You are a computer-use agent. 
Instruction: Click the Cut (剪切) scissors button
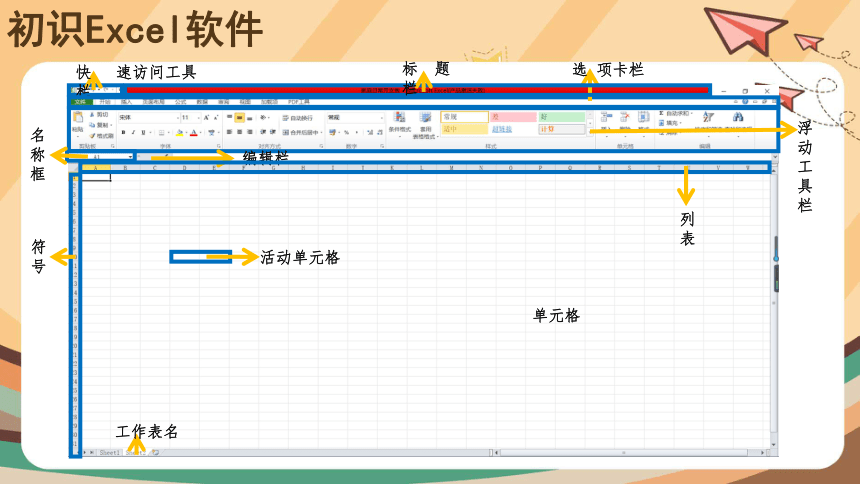pyautogui.click(x=100, y=115)
